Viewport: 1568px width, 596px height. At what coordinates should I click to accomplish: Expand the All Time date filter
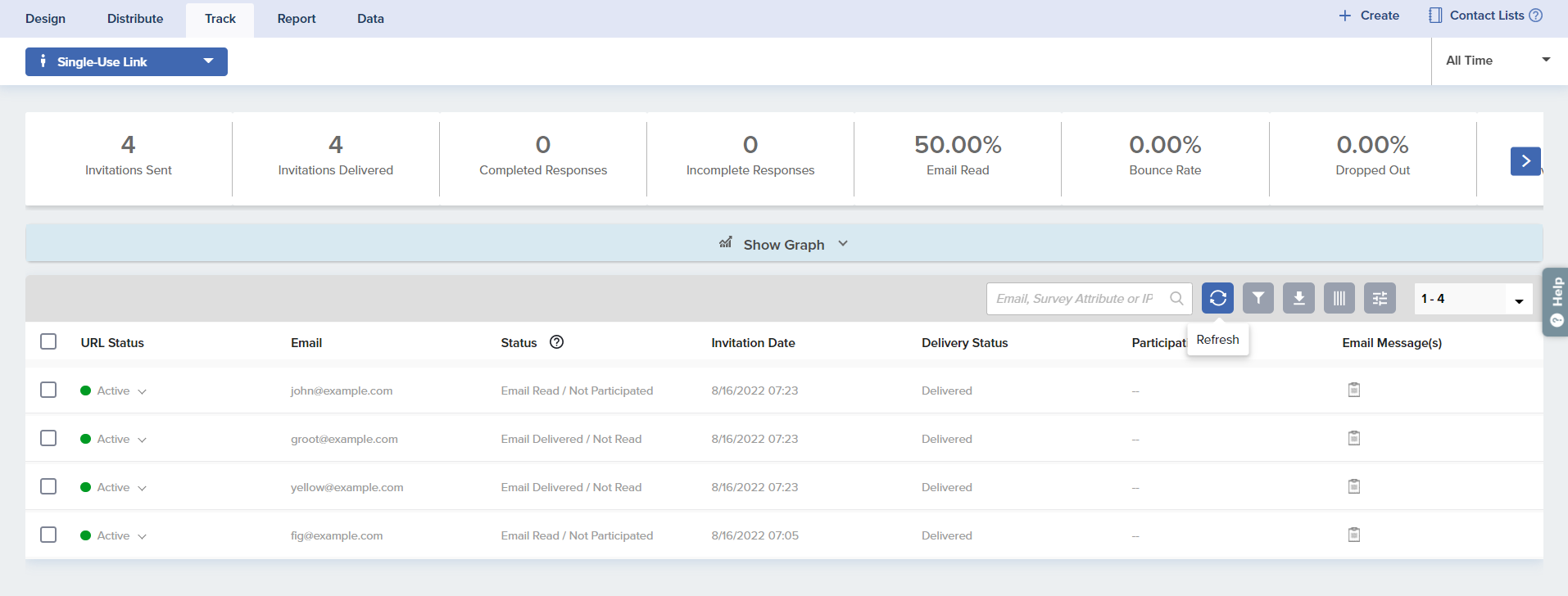click(1497, 61)
